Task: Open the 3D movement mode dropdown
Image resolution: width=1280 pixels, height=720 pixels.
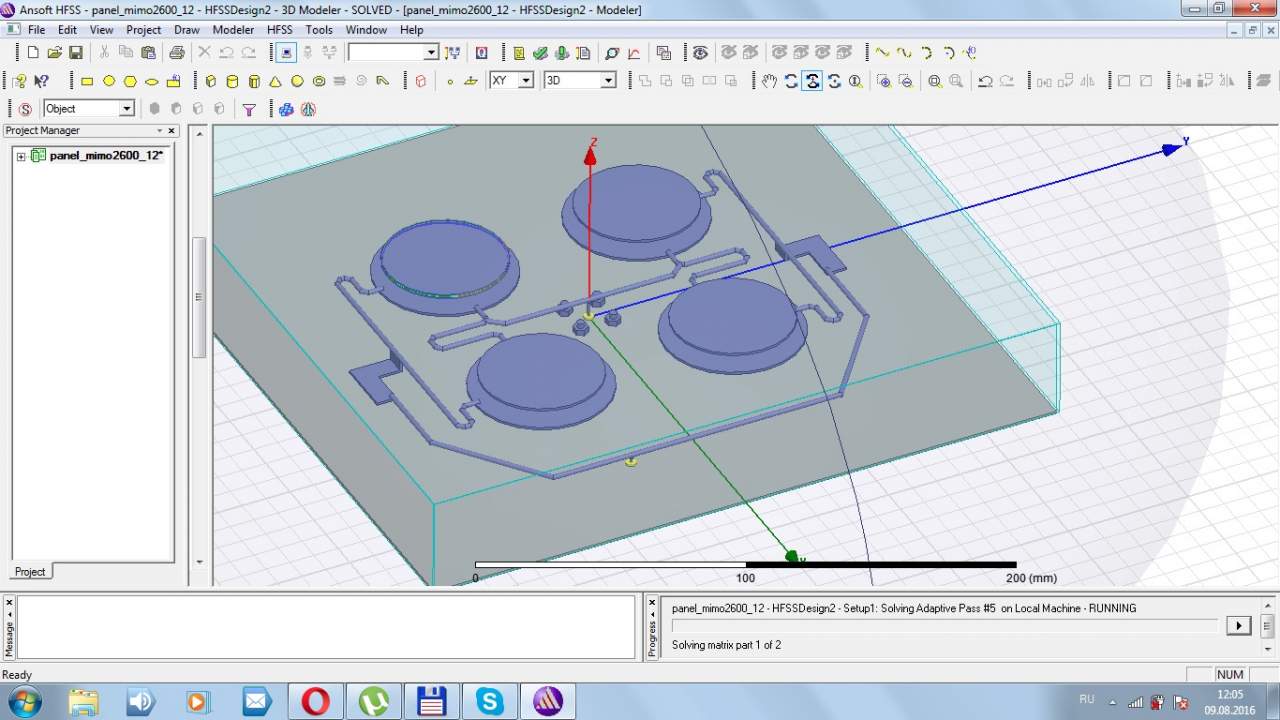Action: click(607, 81)
